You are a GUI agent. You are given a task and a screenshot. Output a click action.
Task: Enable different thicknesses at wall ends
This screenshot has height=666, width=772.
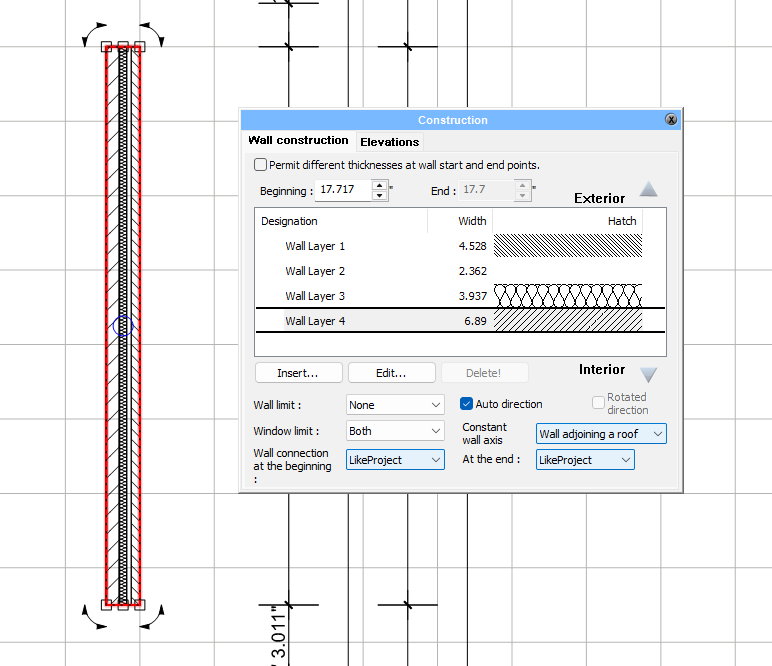pyautogui.click(x=261, y=165)
